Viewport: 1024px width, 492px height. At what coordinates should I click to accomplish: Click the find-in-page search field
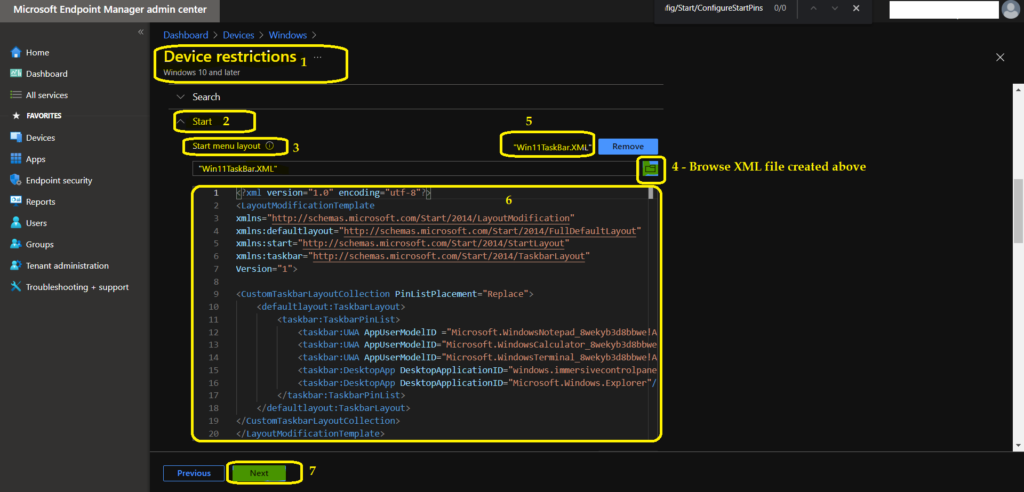(x=713, y=8)
